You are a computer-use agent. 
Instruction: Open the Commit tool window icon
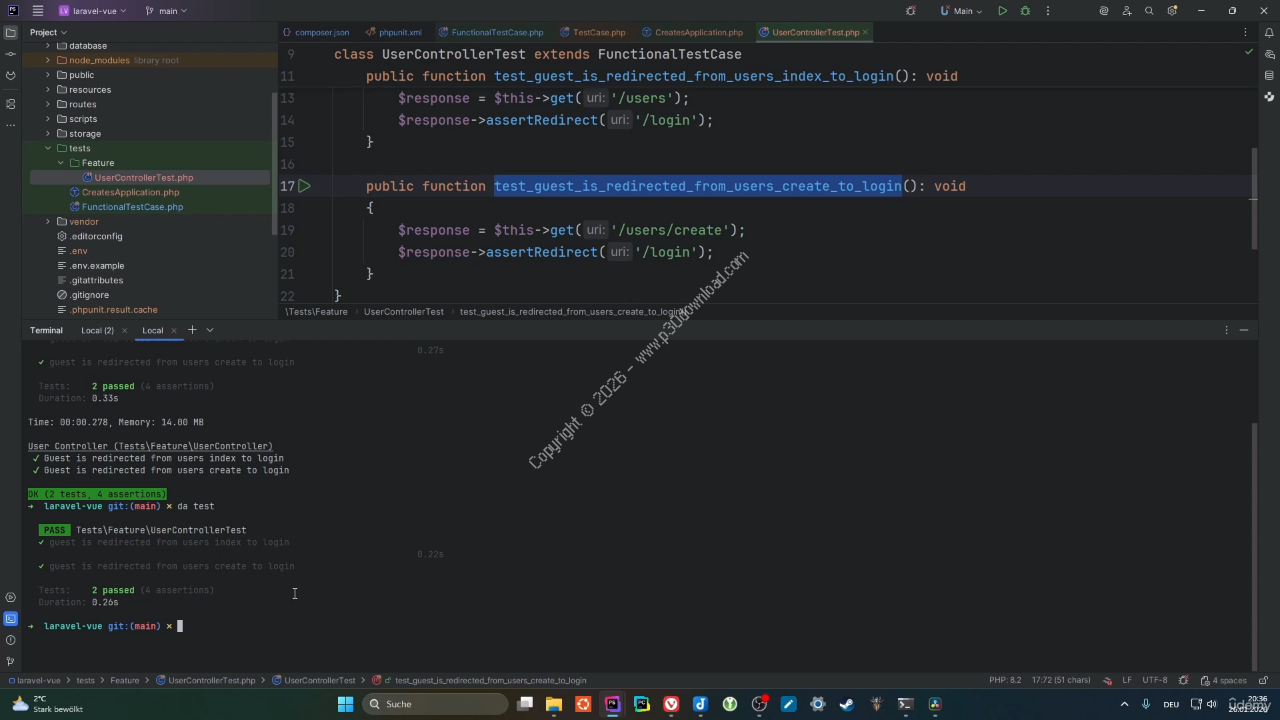(x=11, y=54)
